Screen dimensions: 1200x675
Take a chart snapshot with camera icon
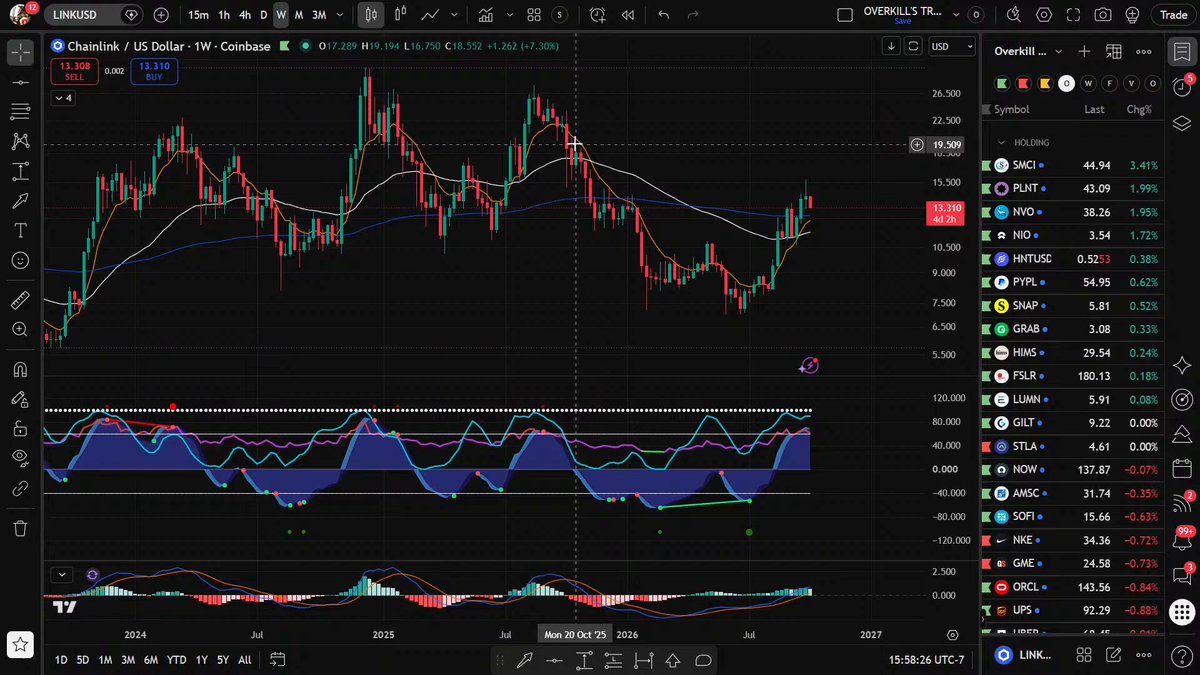[1103, 15]
